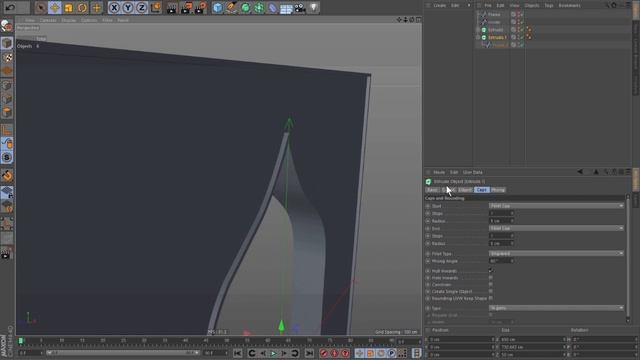Switch to Texture mode in sidebar
Screen dimensions: 640x360
pos(7,57)
